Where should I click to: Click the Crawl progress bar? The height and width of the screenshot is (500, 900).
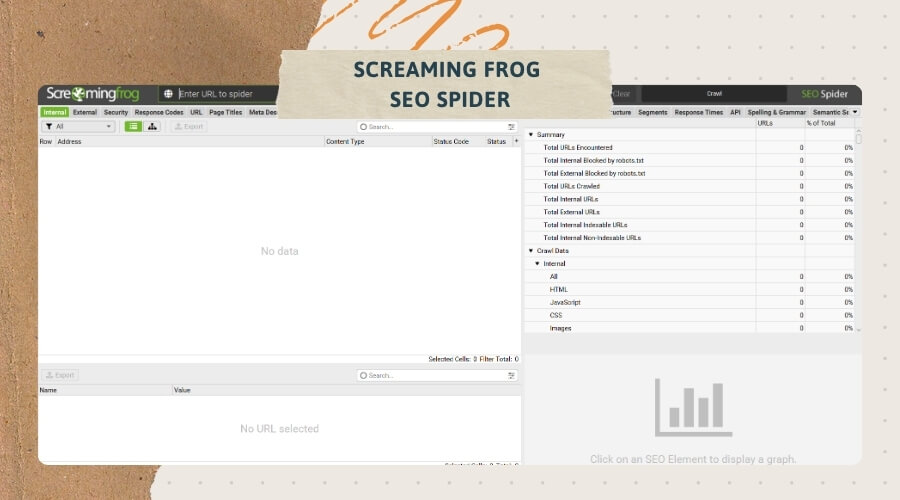point(714,94)
